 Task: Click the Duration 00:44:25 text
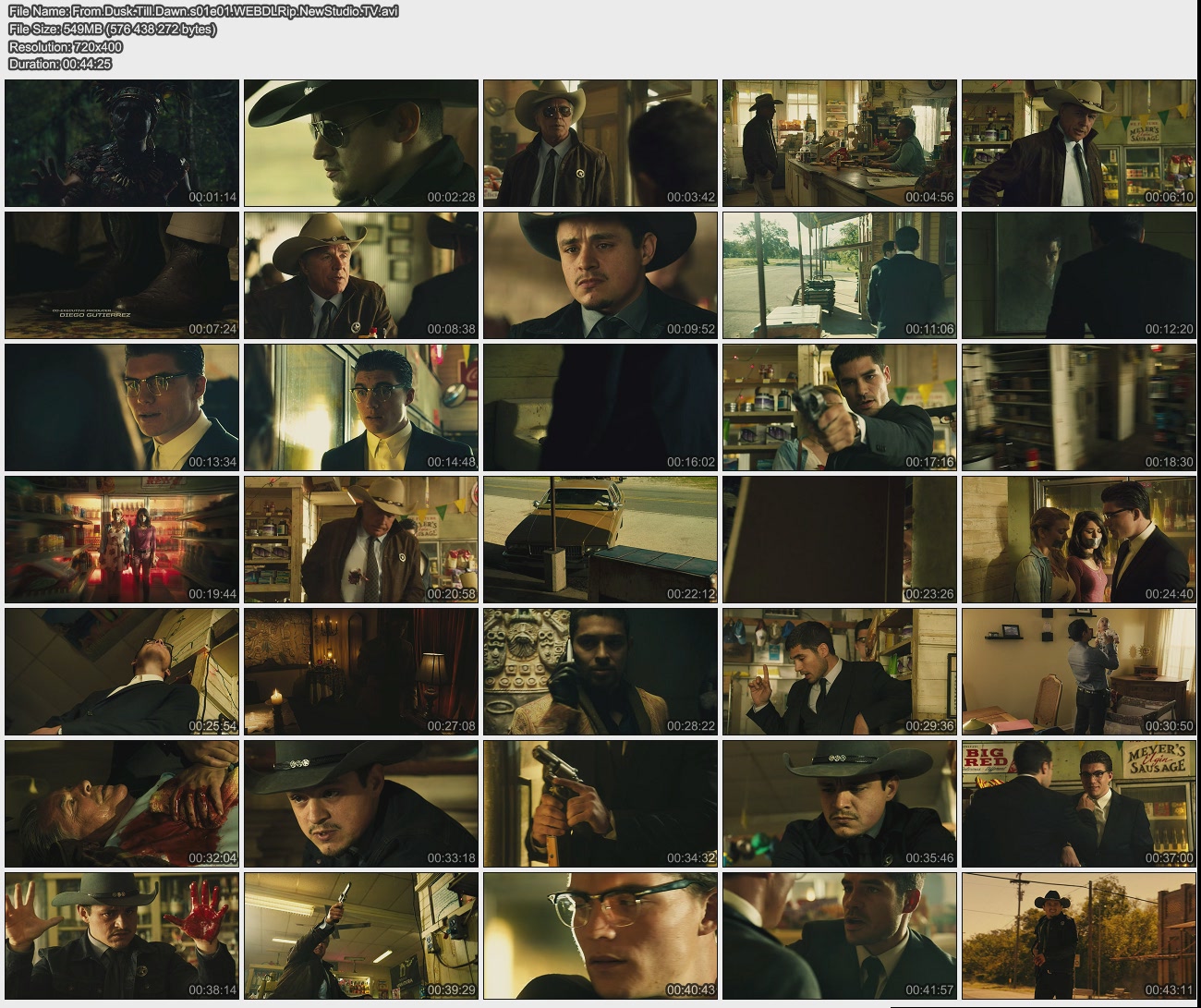tap(60, 64)
